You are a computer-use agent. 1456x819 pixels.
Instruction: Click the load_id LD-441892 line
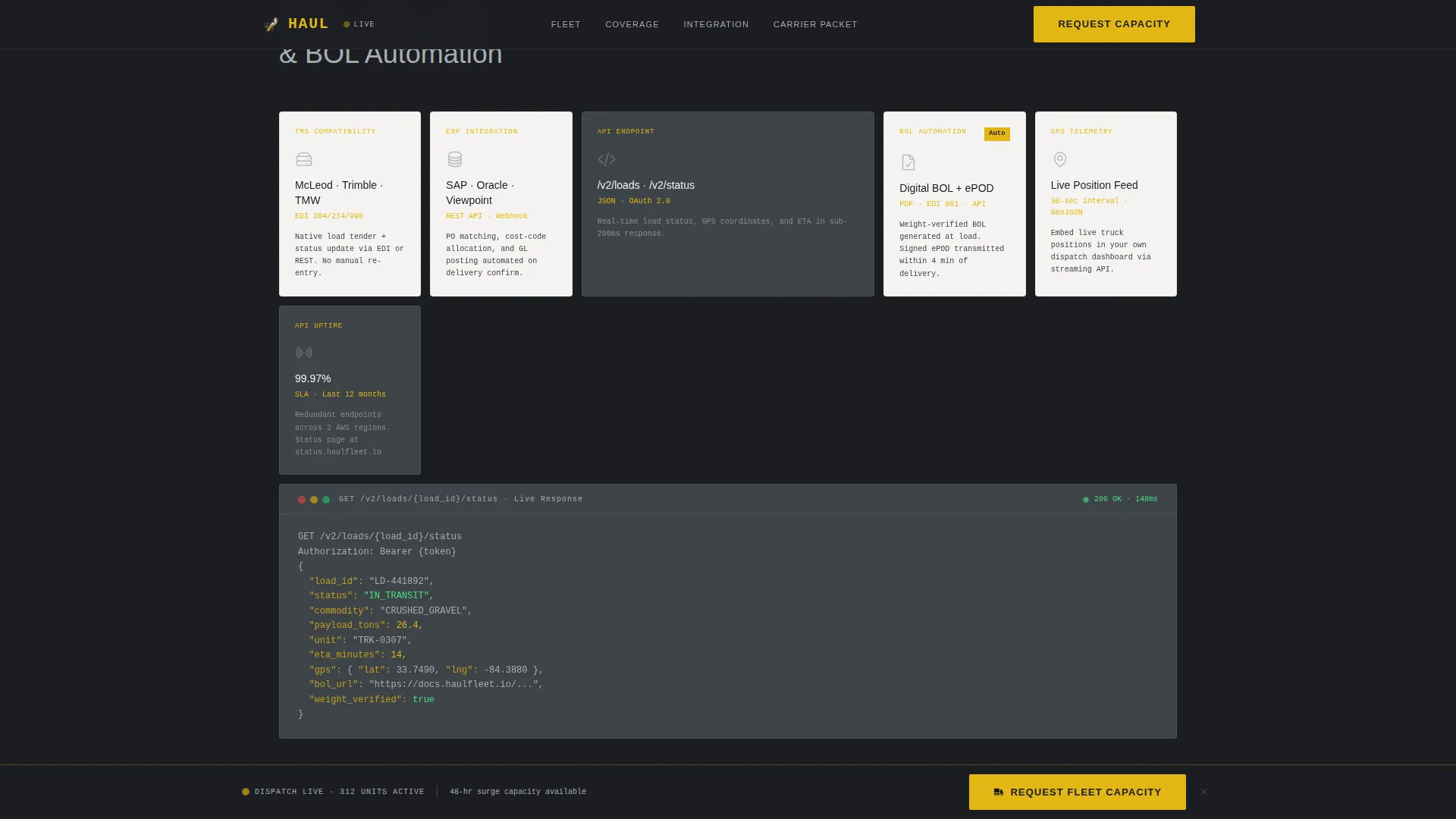[x=372, y=582]
